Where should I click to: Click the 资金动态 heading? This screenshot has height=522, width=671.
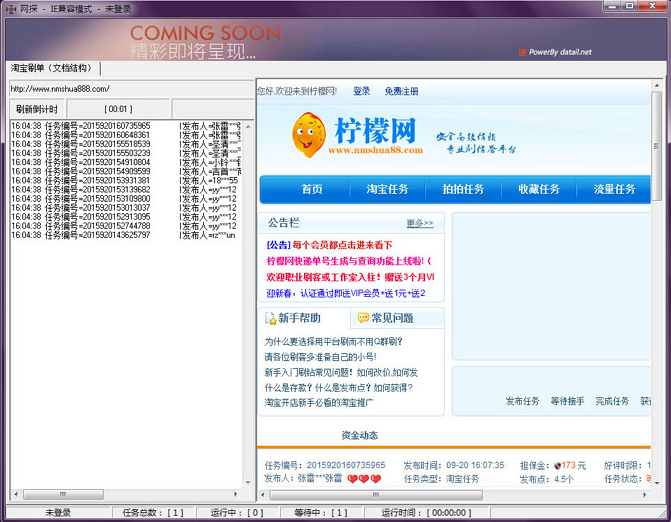coord(359,435)
